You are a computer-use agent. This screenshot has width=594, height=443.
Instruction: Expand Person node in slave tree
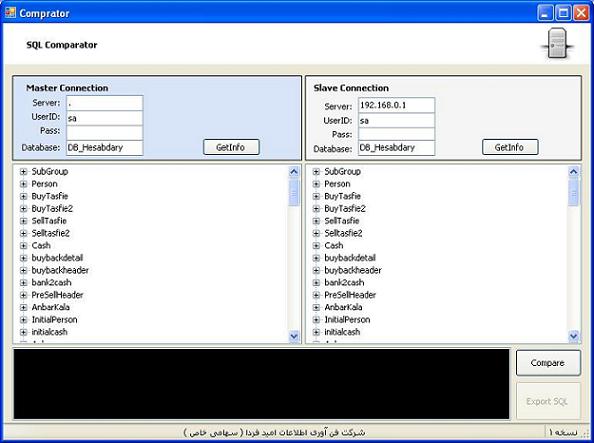click(316, 184)
